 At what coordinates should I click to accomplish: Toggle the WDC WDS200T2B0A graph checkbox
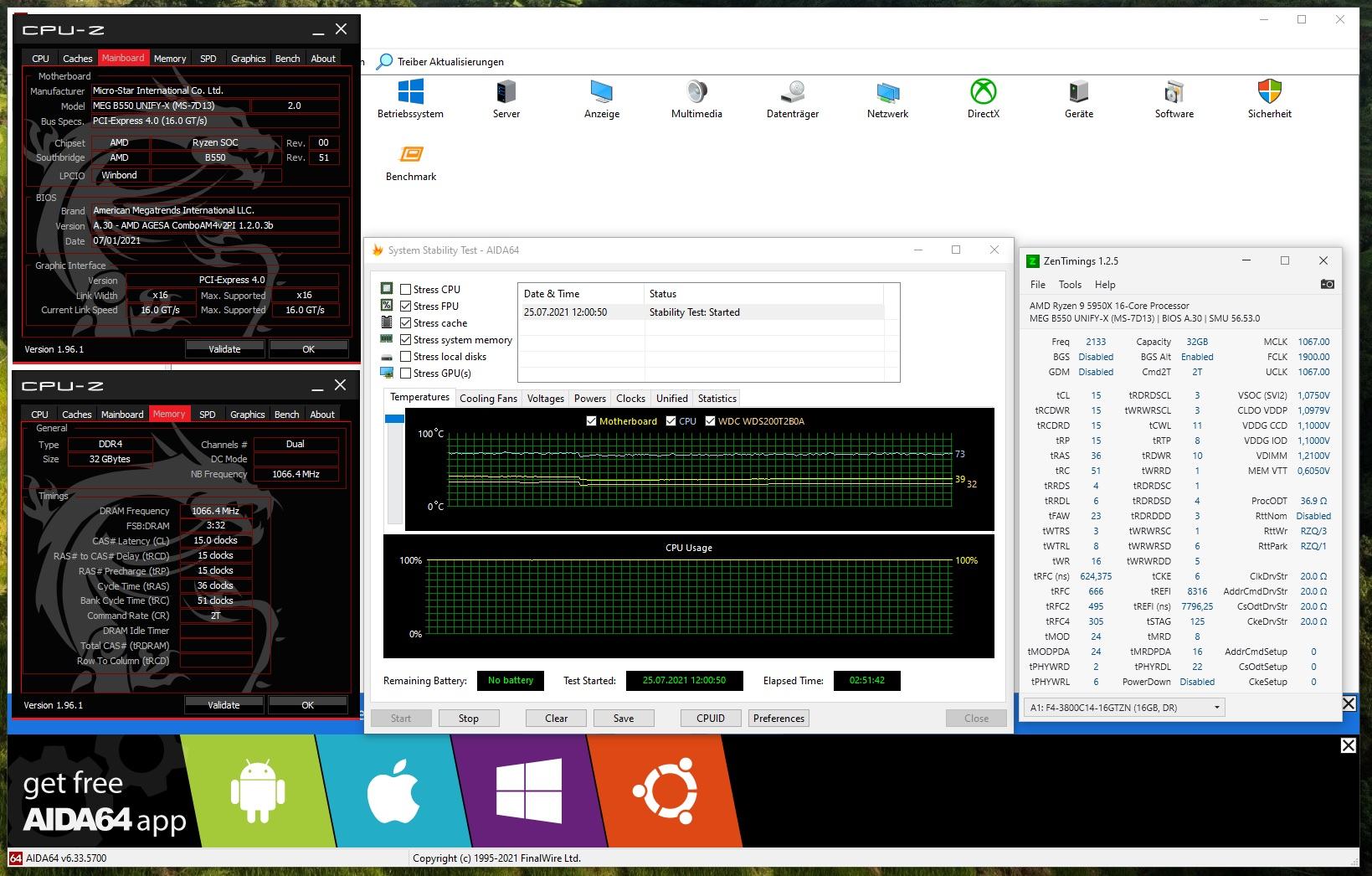[711, 421]
